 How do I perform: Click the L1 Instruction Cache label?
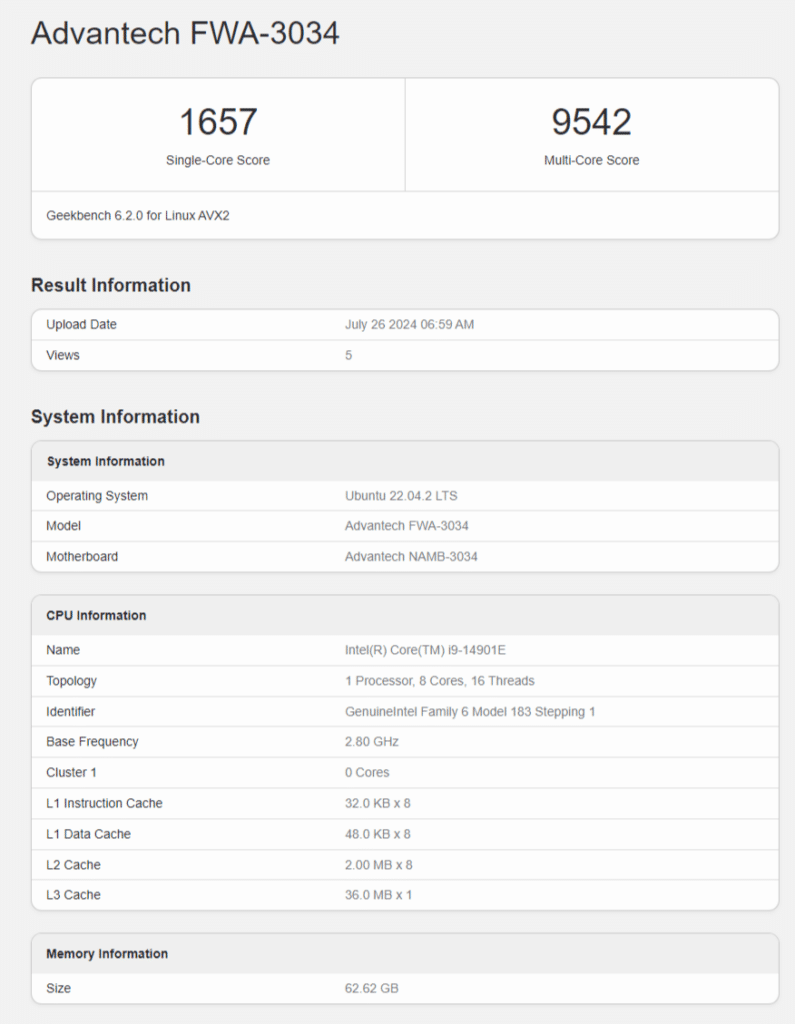pyautogui.click(x=105, y=803)
